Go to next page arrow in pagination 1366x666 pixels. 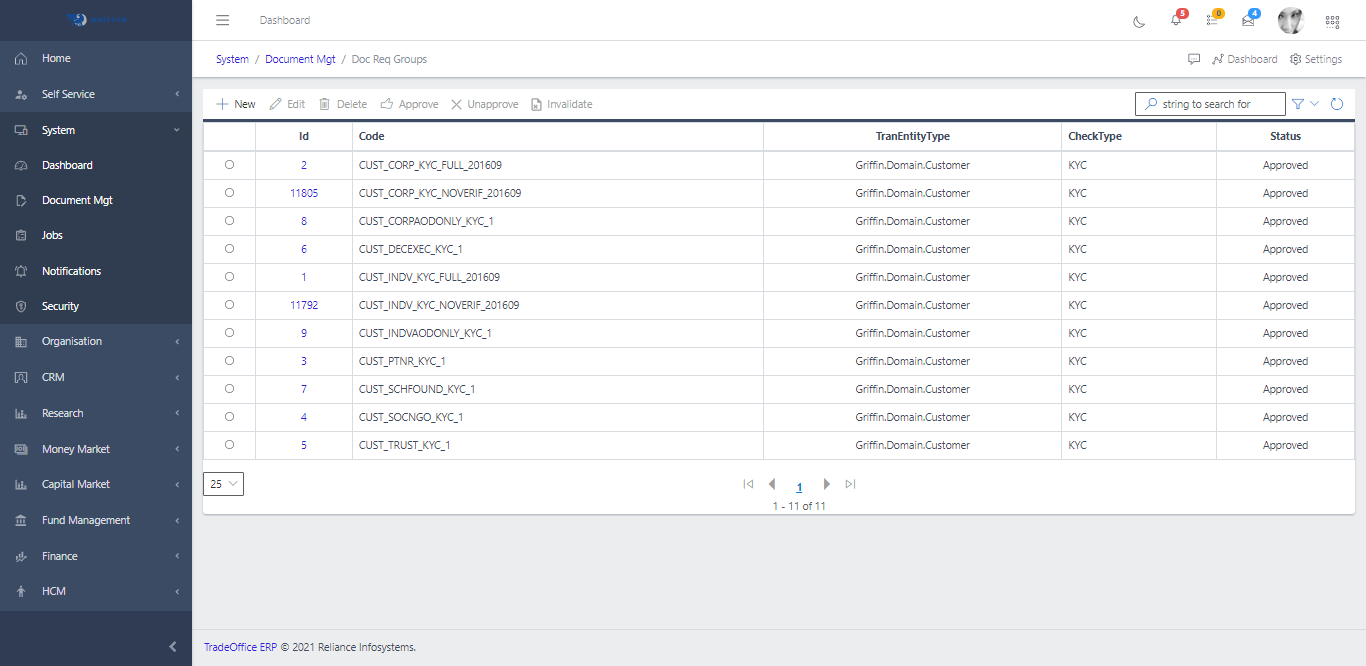click(827, 484)
